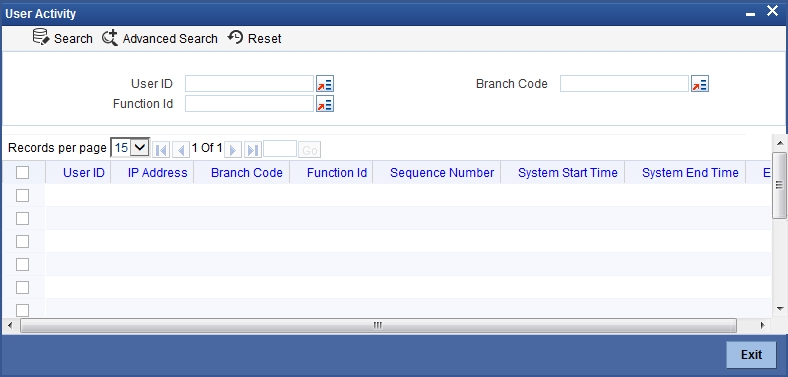Screen dimensions: 788x377
Task: Click the Go button
Action: pyautogui.click(x=310, y=150)
